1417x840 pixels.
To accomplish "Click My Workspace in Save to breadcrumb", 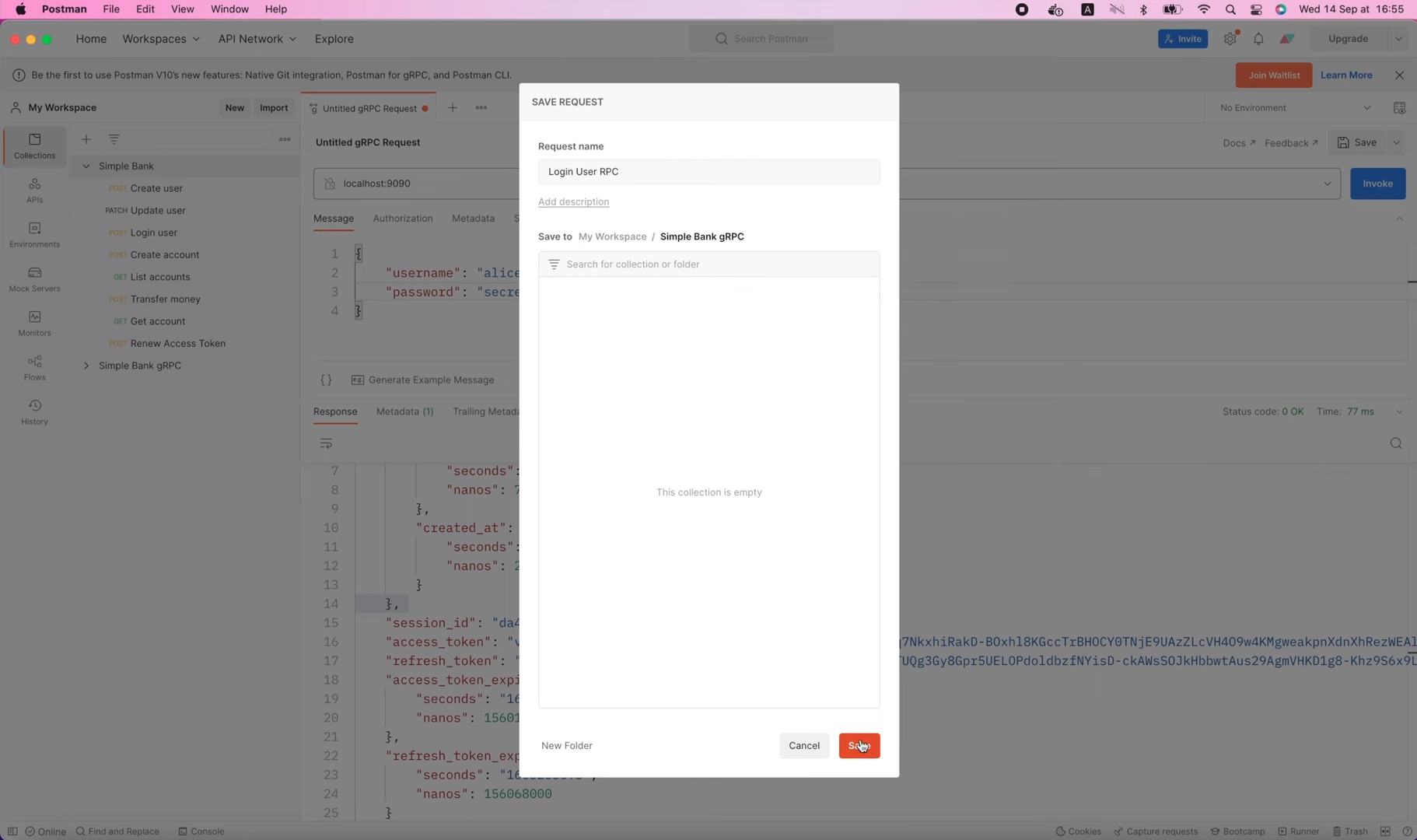I will (x=612, y=237).
